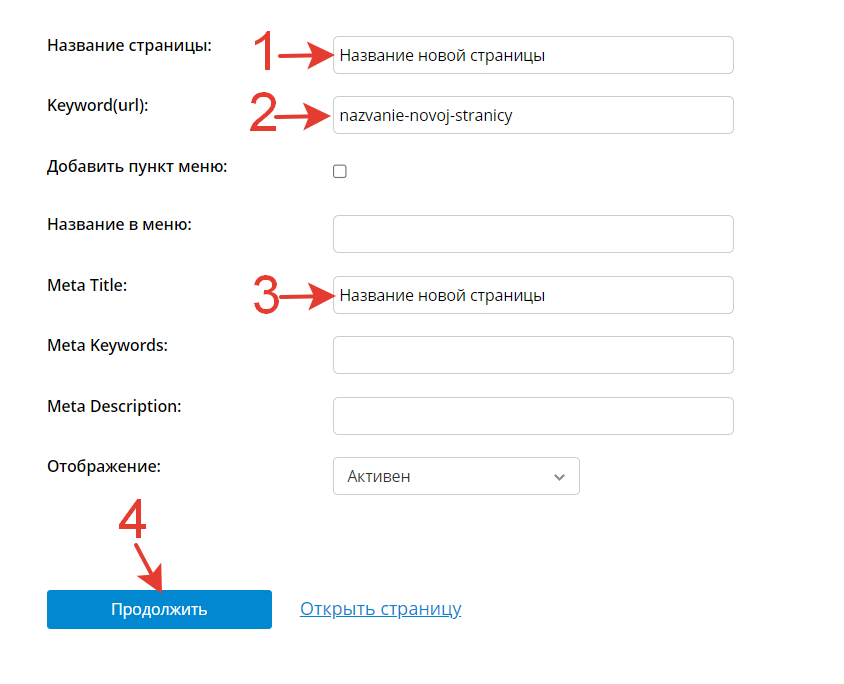Focus the Meta Description input box
The width and height of the screenshot is (844, 684).
[x=533, y=416]
